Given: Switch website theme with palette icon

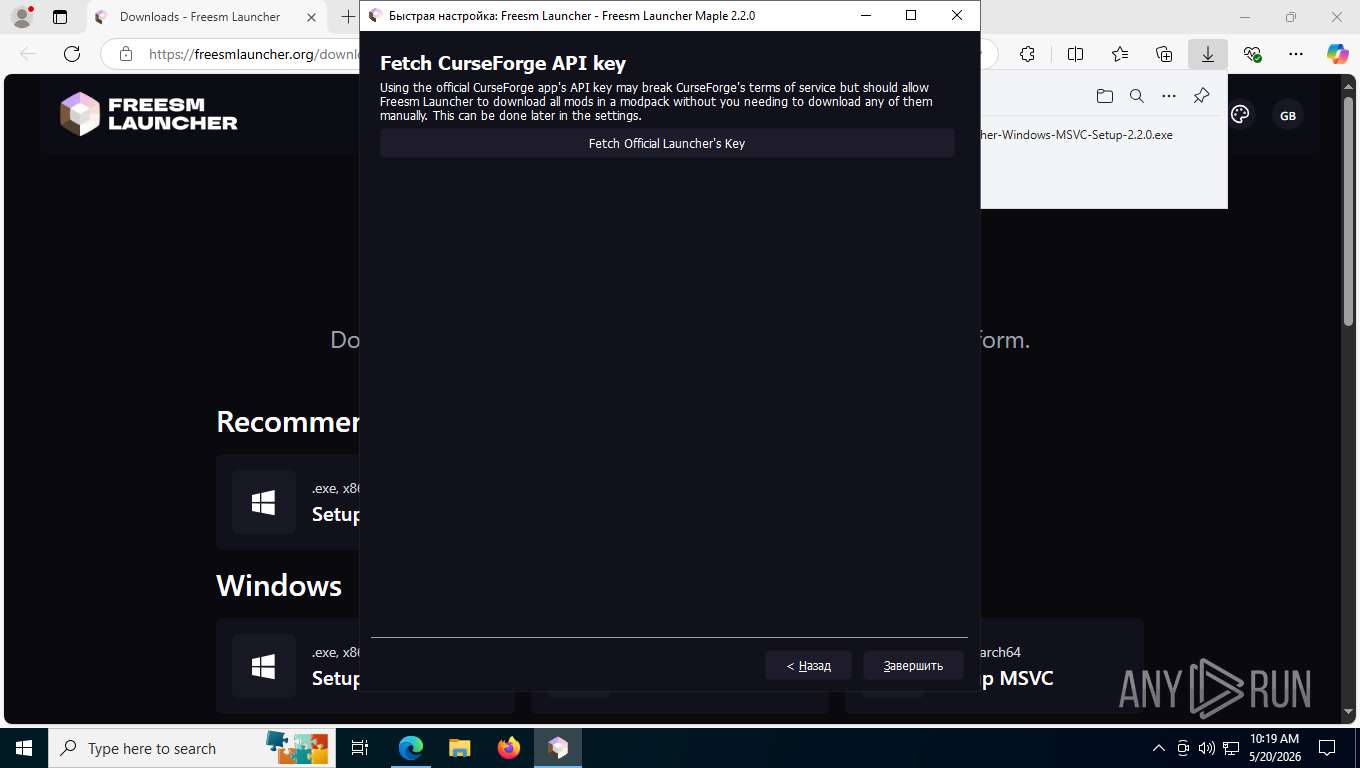Looking at the screenshot, I should tap(1240, 115).
